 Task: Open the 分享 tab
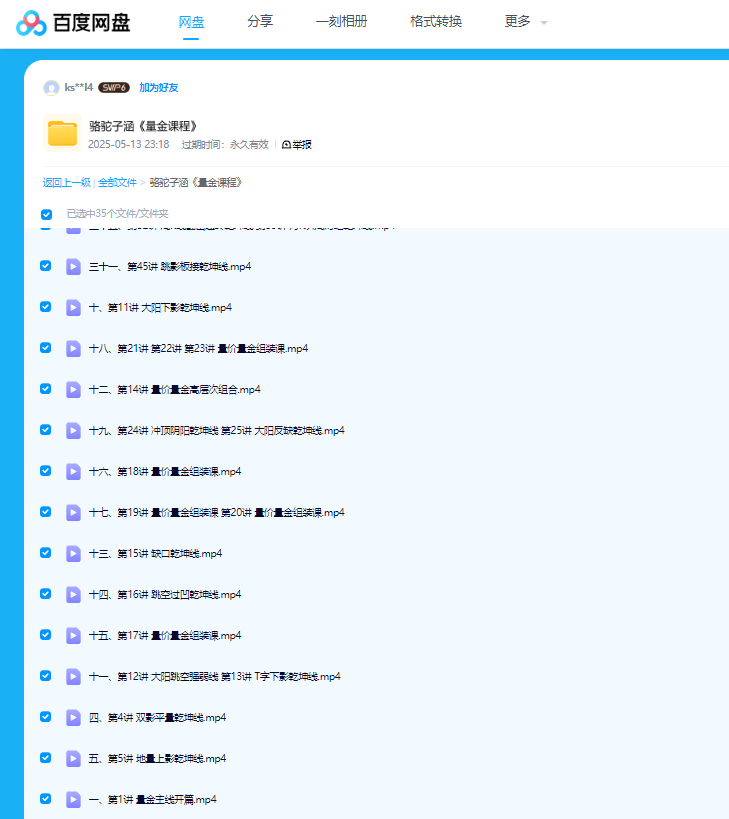(260, 22)
